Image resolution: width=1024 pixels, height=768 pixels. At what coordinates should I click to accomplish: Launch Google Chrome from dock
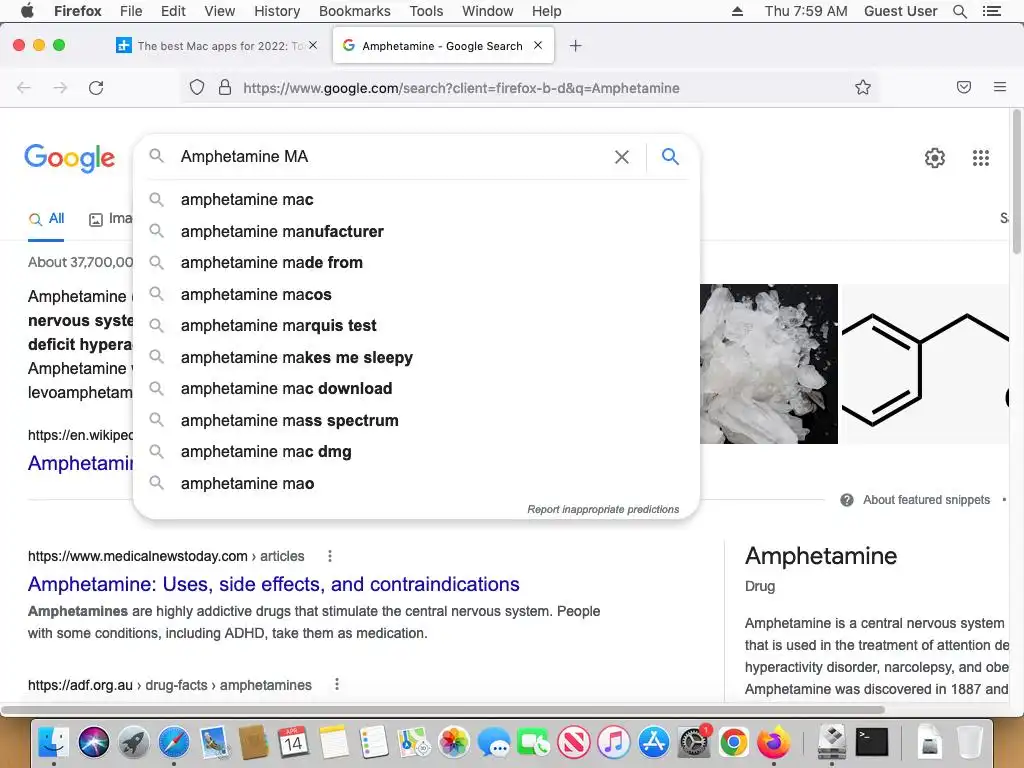tap(733, 743)
